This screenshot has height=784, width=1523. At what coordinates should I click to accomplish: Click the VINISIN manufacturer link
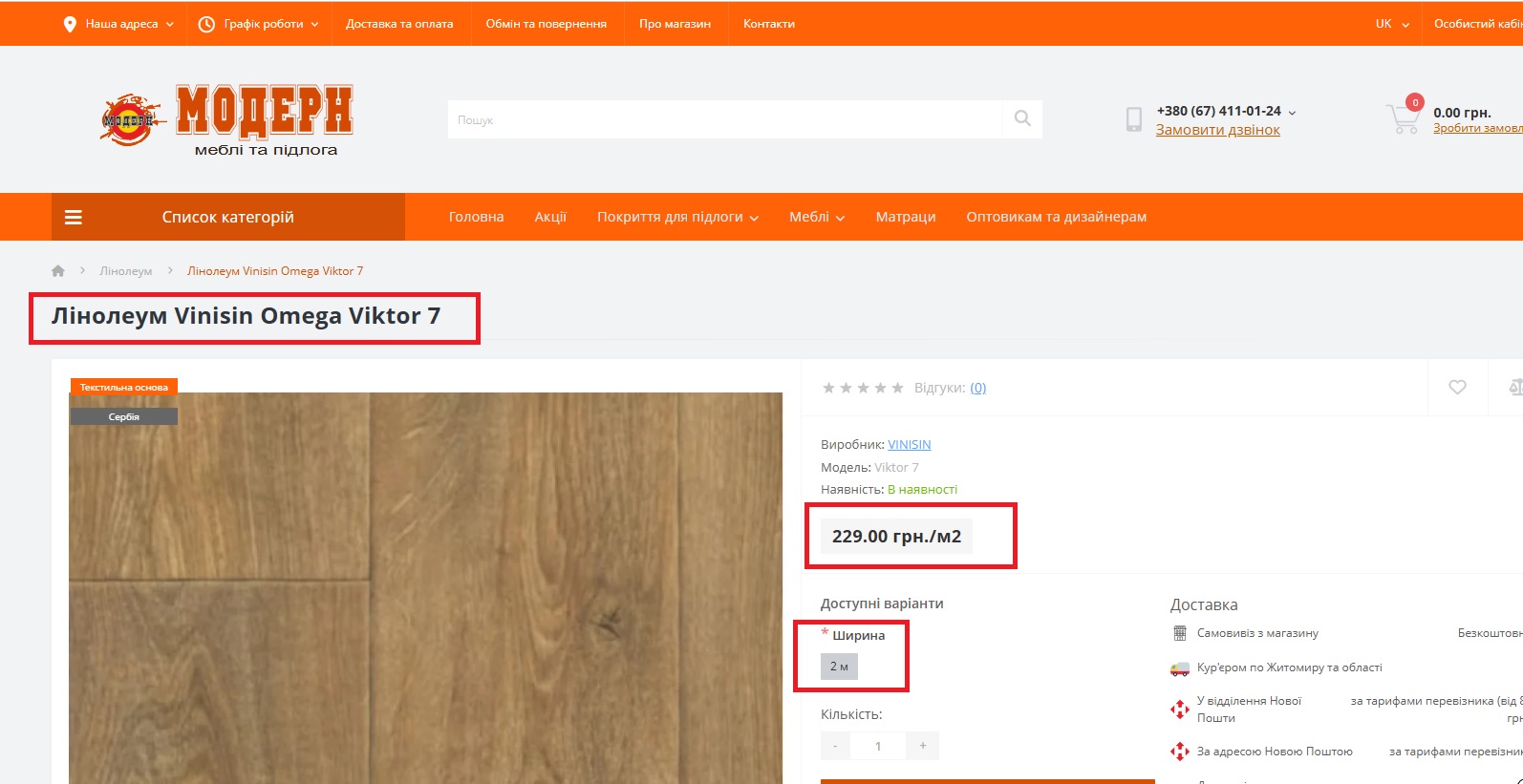(910, 444)
